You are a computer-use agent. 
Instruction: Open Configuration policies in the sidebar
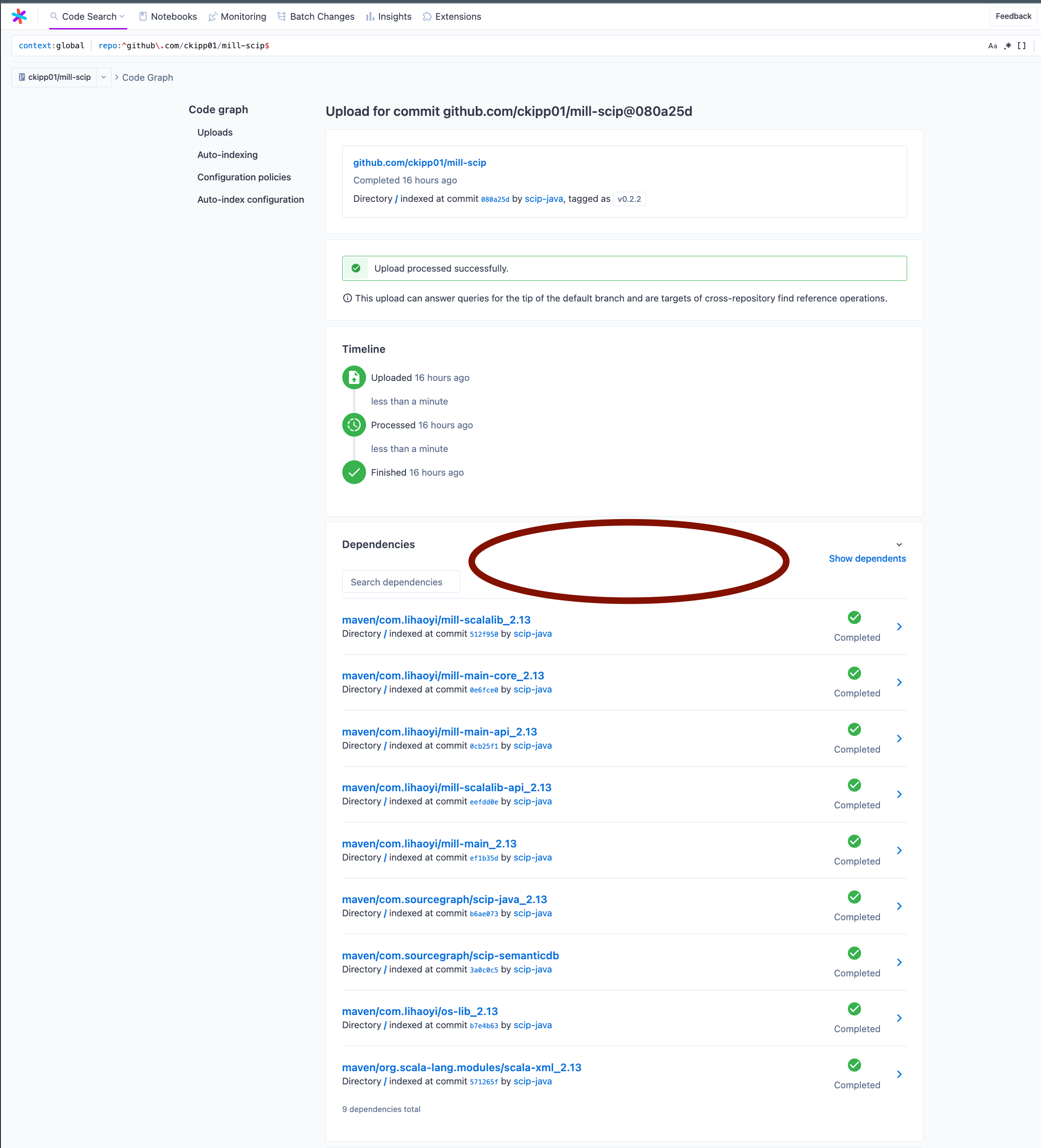(x=244, y=177)
